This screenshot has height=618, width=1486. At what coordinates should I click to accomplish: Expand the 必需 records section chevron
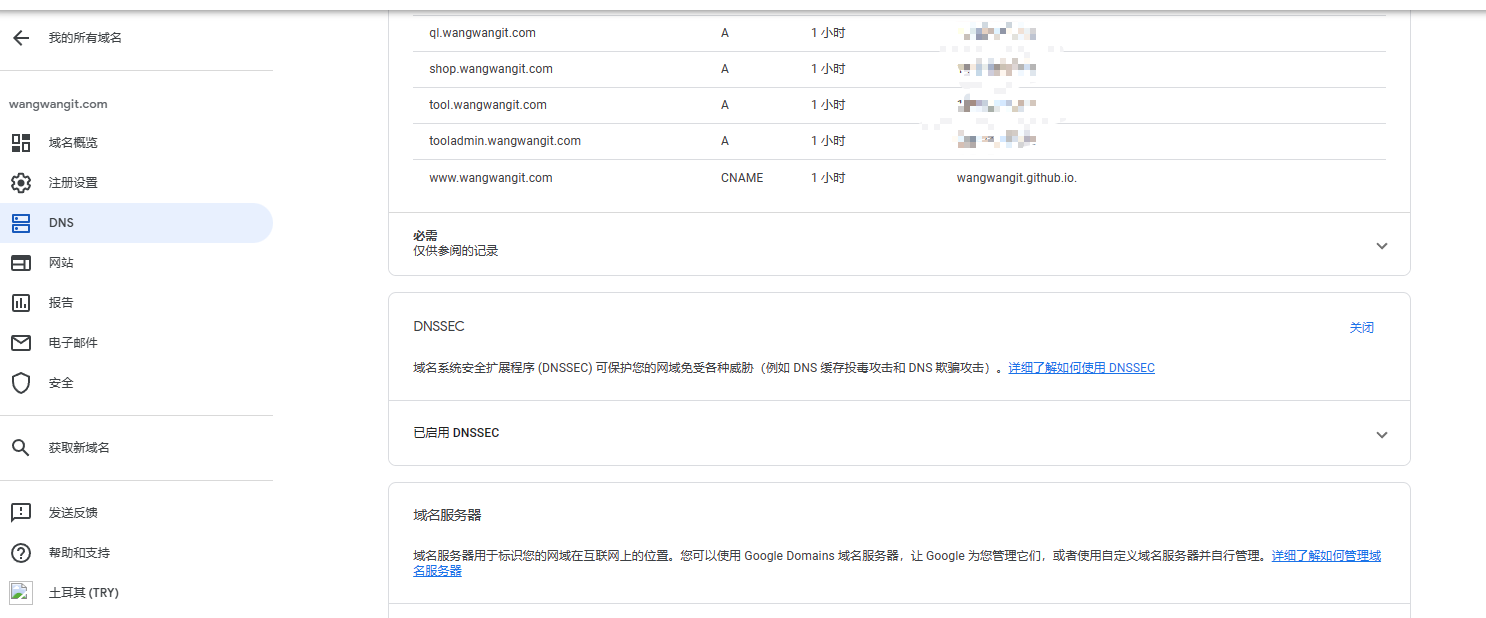(x=1381, y=246)
